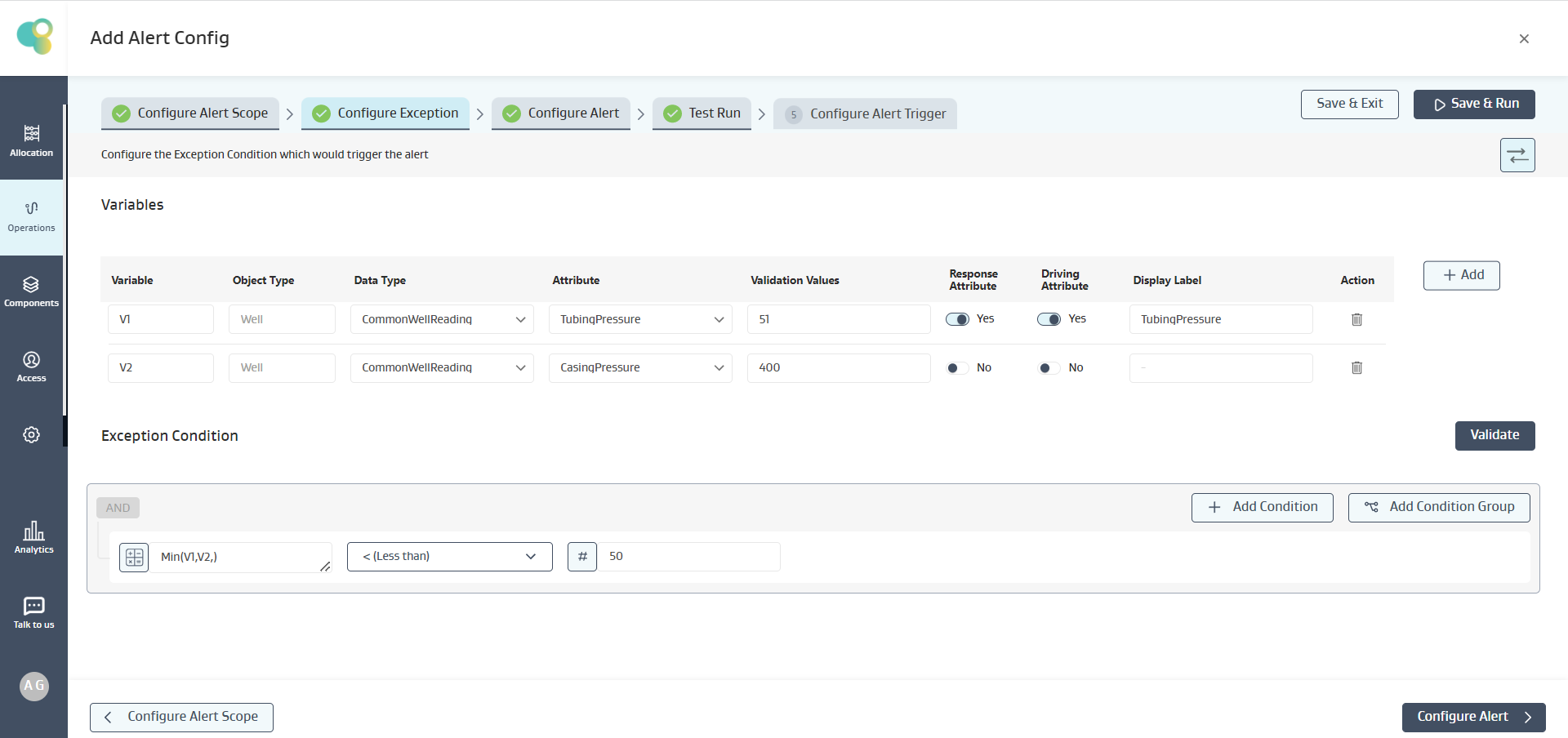Click the swap arrows icon button
1568x738 pixels.
(x=1517, y=155)
